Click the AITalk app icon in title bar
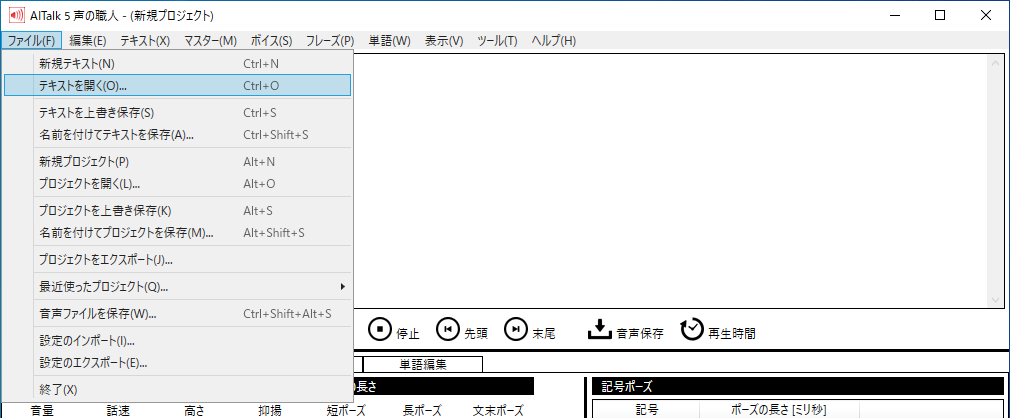This screenshot has height=418, width=1010. [x=15, y=15]
